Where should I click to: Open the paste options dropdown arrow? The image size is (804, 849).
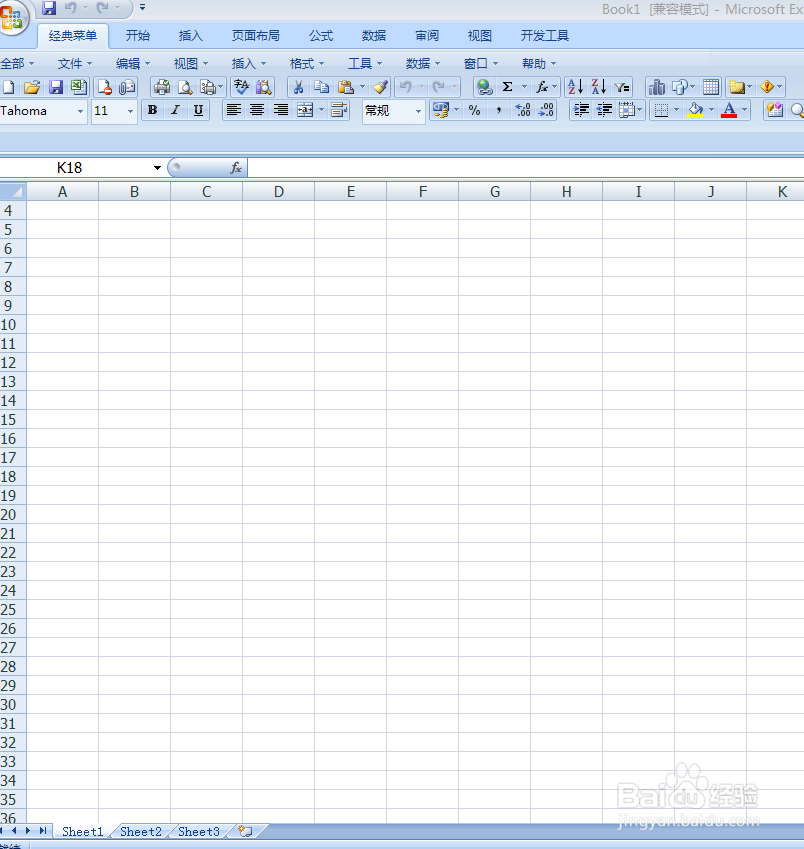pos(362,87)
